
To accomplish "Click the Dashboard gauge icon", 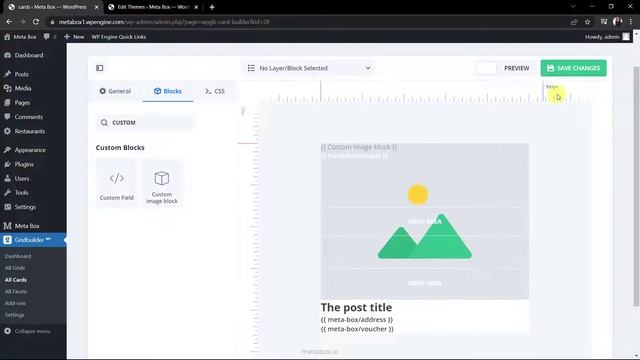I will pos(7,55).
